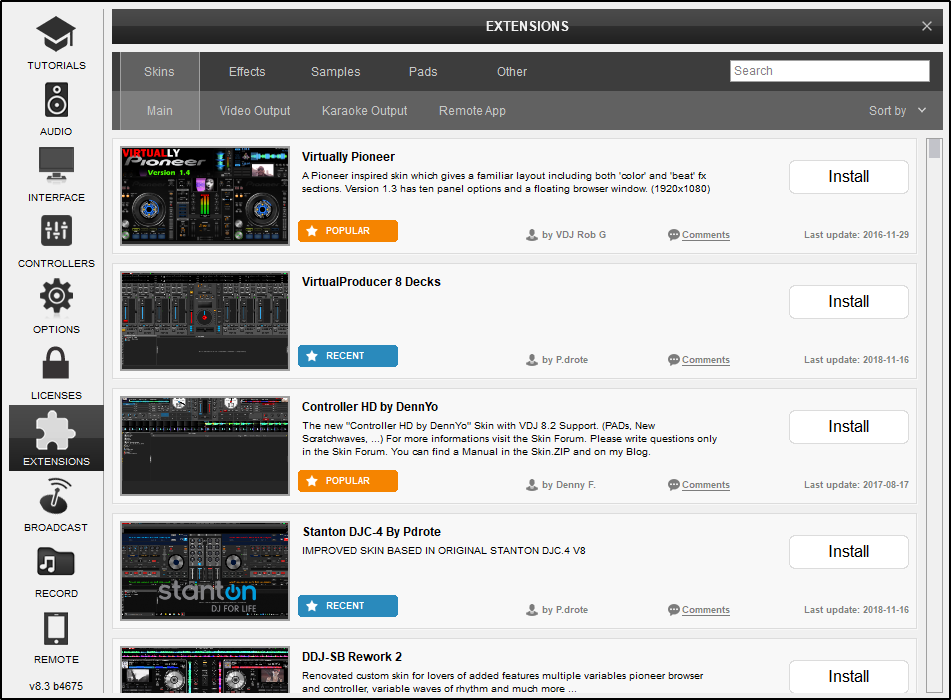951x700 pixels.
Task: Install Controller HD by DennYo skin
Action: 849,426
